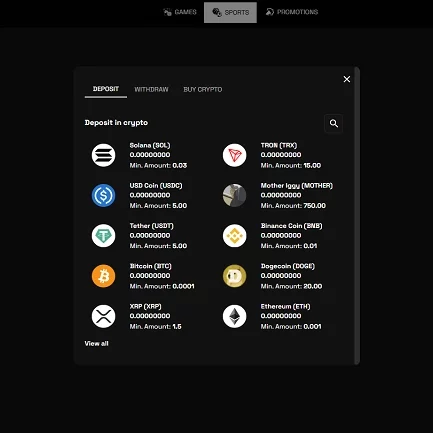Pick the Tether logo icon
The image size is (433, 433).
(103, 236)
